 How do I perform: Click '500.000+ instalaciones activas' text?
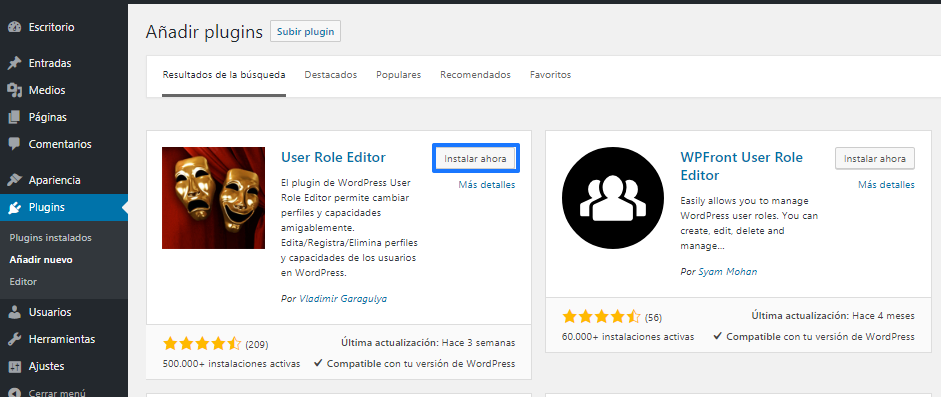232,363
